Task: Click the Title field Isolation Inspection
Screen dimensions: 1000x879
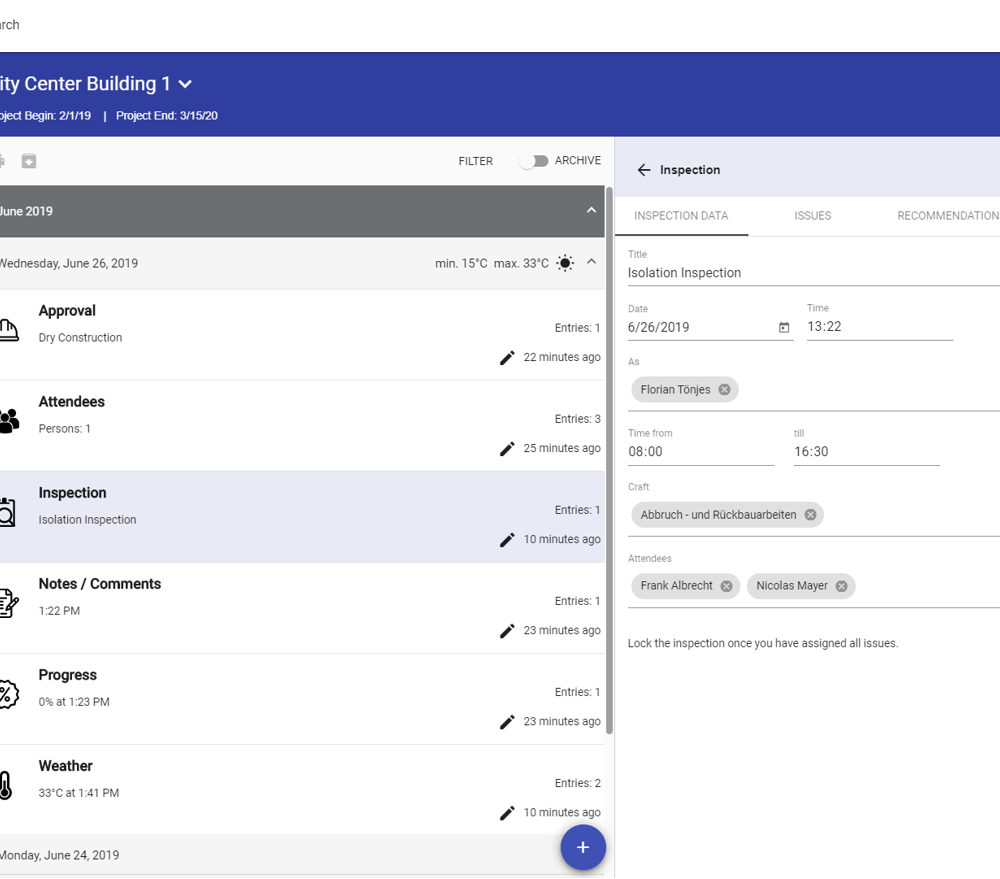Action: tap(814, 273)
